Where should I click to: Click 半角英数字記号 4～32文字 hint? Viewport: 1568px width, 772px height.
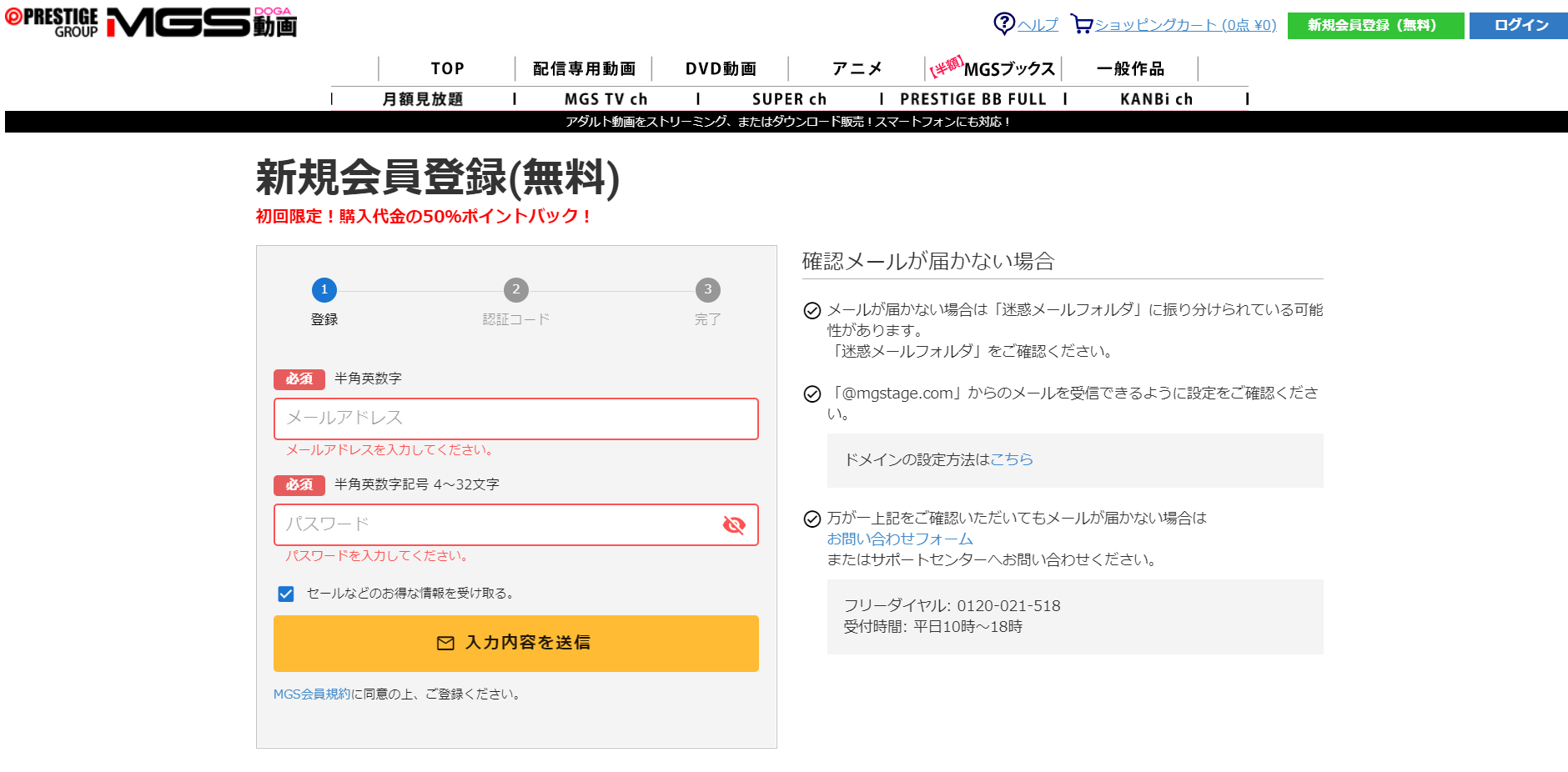[x=416, y=485]
